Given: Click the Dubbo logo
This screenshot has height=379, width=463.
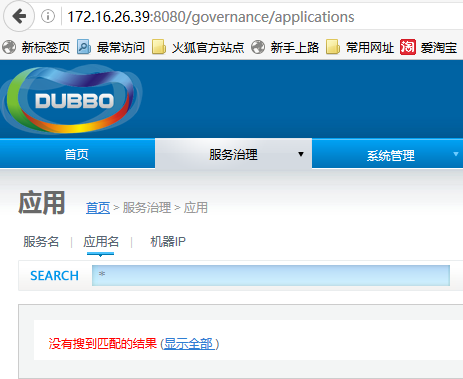Looking at the screenshot, I should click(x=71, y=99).
